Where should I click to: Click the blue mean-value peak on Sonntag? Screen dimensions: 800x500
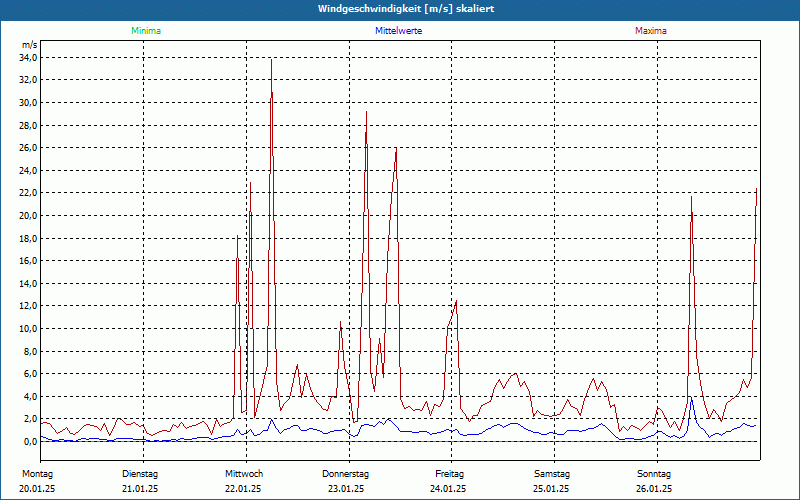pos(691,397)
